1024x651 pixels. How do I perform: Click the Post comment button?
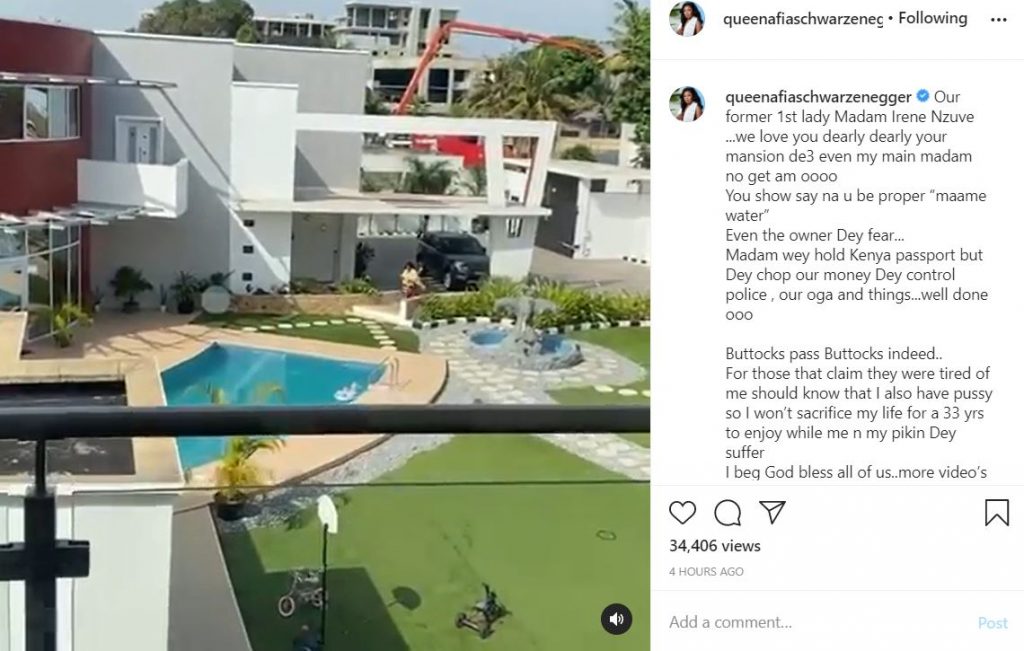[993, 623]
